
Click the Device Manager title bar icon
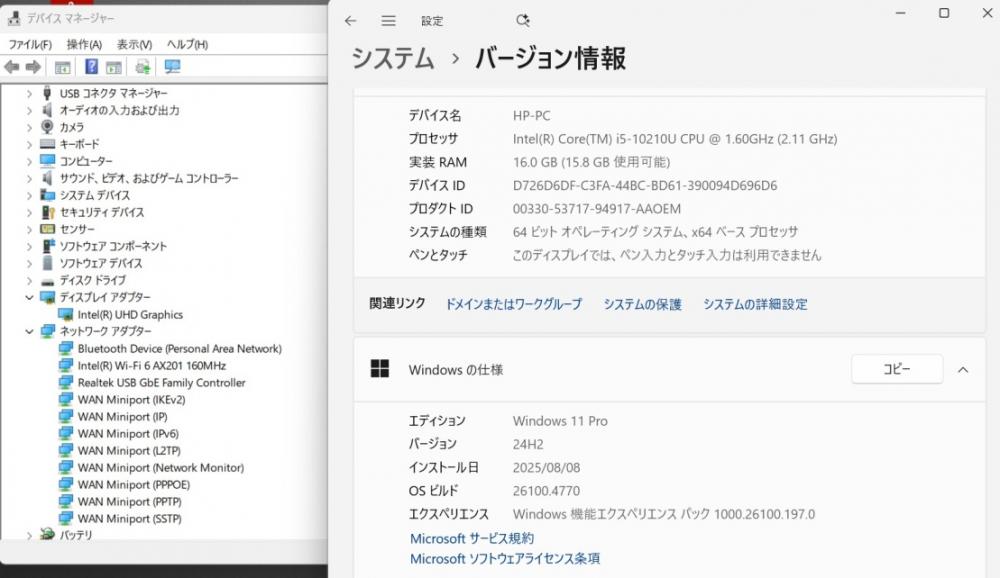(x=13, y=19)
